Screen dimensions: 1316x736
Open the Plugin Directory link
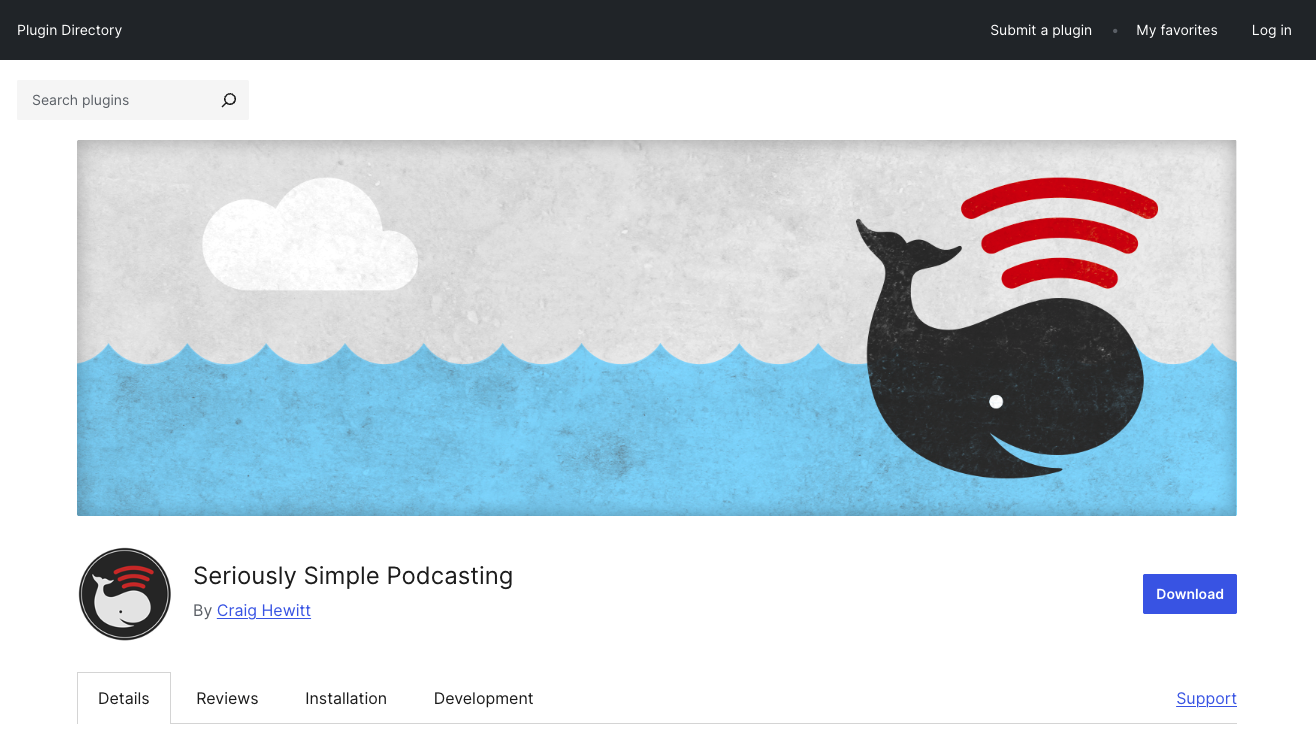pos(70,30)
